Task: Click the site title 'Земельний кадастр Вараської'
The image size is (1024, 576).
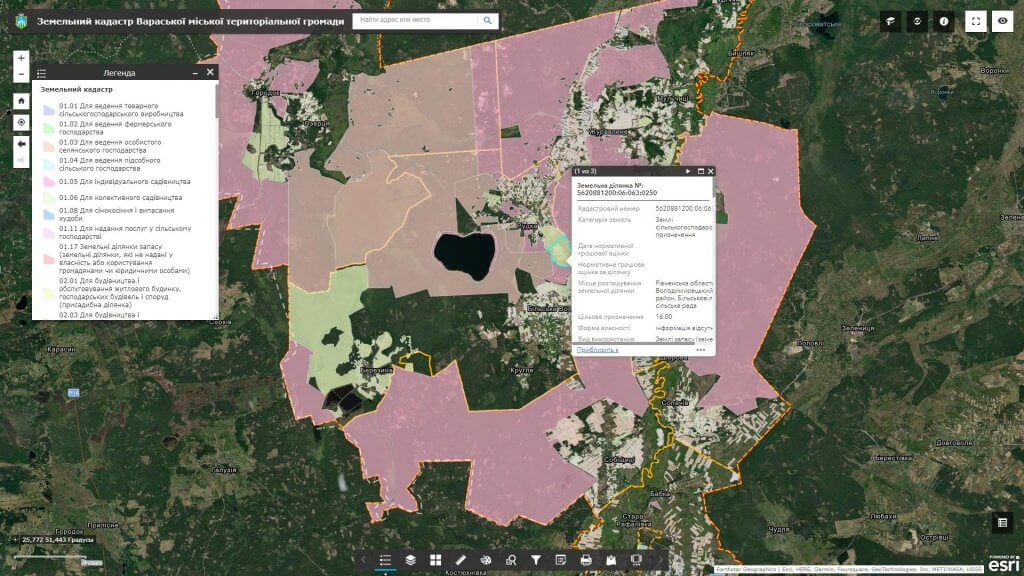Action: click(190, 22)
